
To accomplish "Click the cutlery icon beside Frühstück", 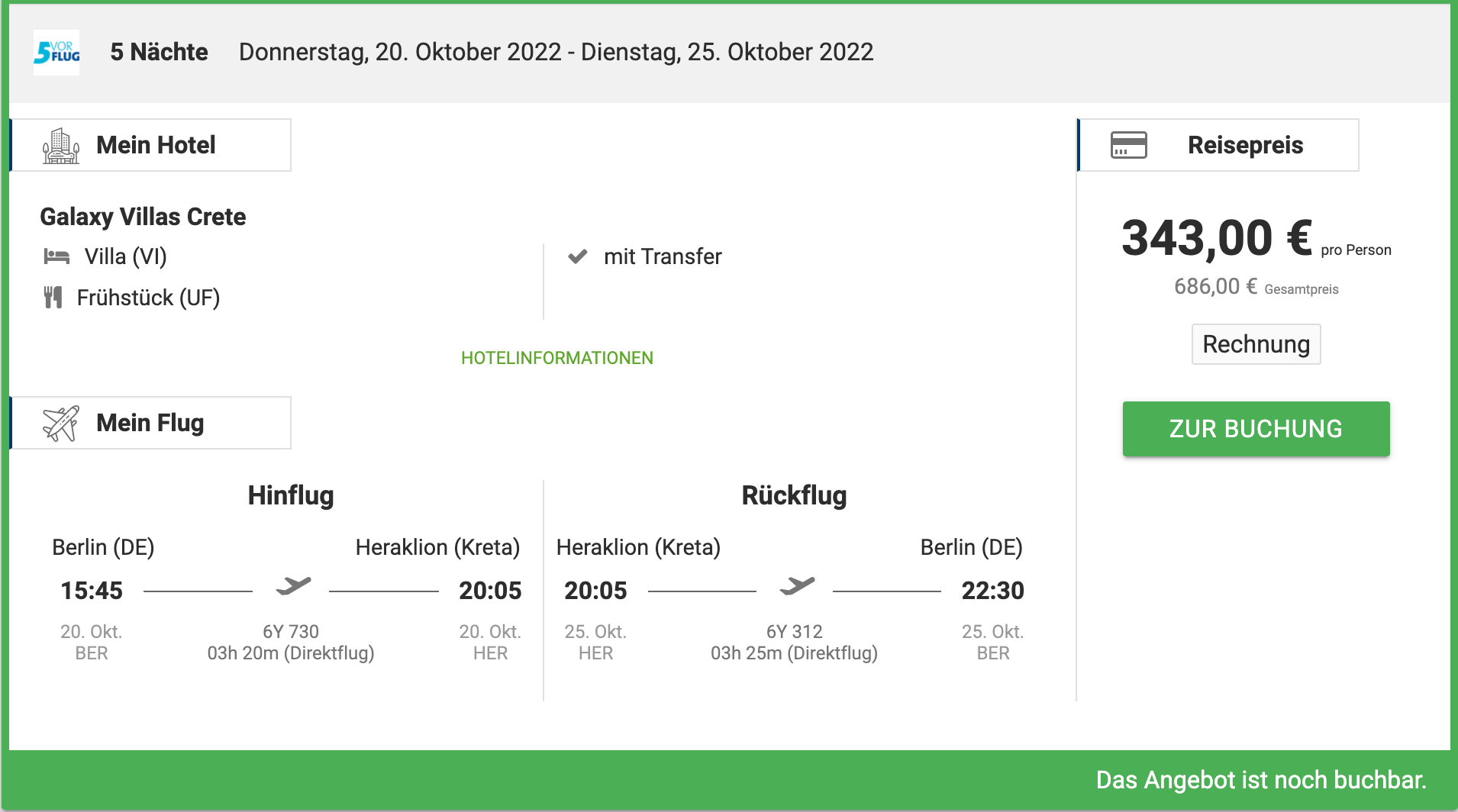I will [53, 298].
